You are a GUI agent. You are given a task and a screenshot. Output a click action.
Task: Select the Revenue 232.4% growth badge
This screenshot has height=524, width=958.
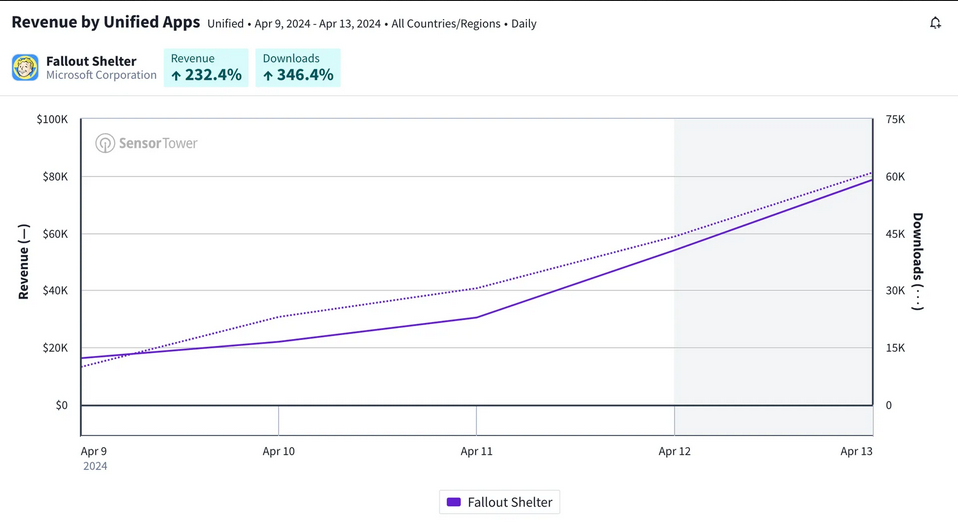coord(206,67)
